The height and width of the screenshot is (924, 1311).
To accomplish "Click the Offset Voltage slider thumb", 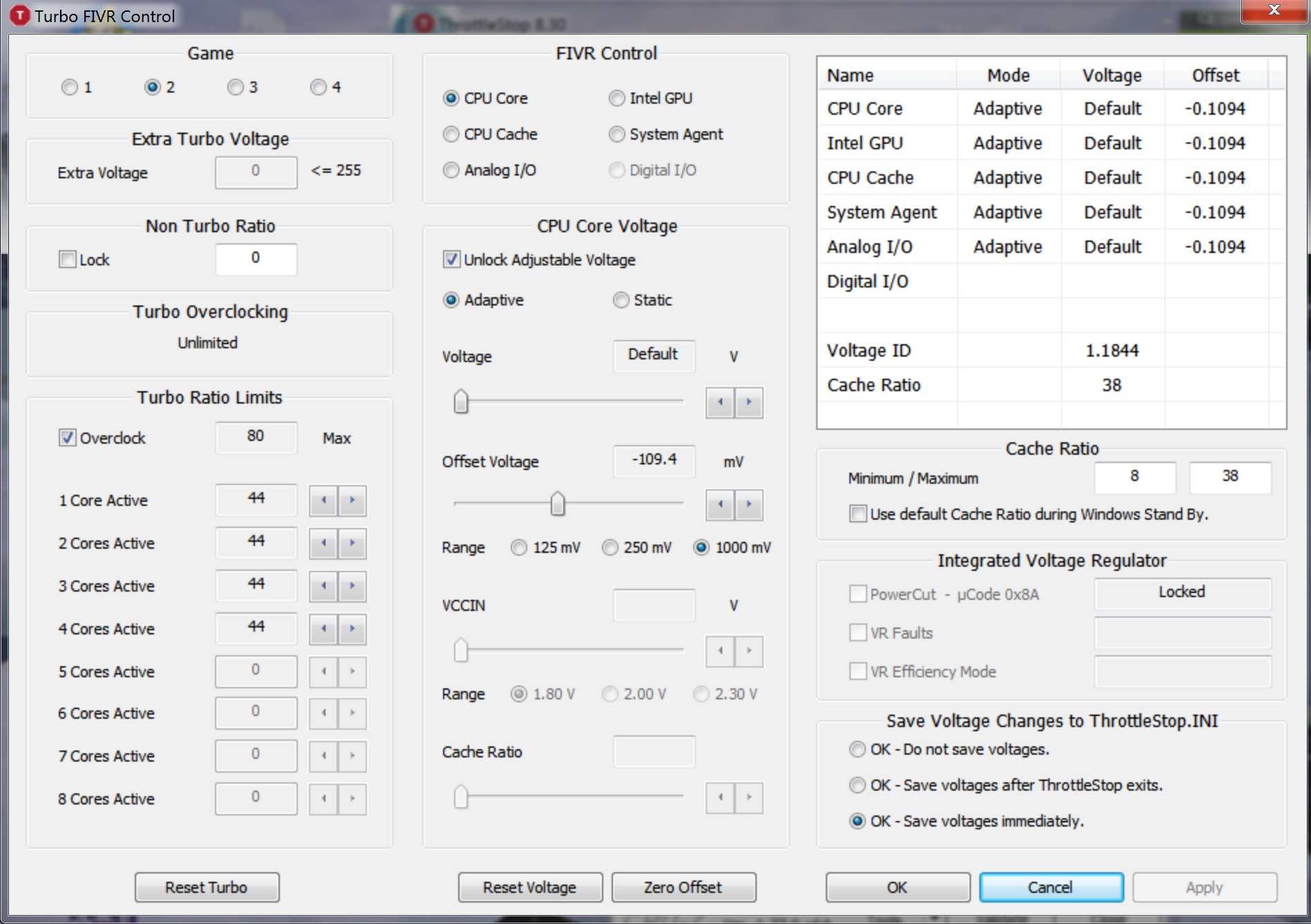I will [558, 504].
